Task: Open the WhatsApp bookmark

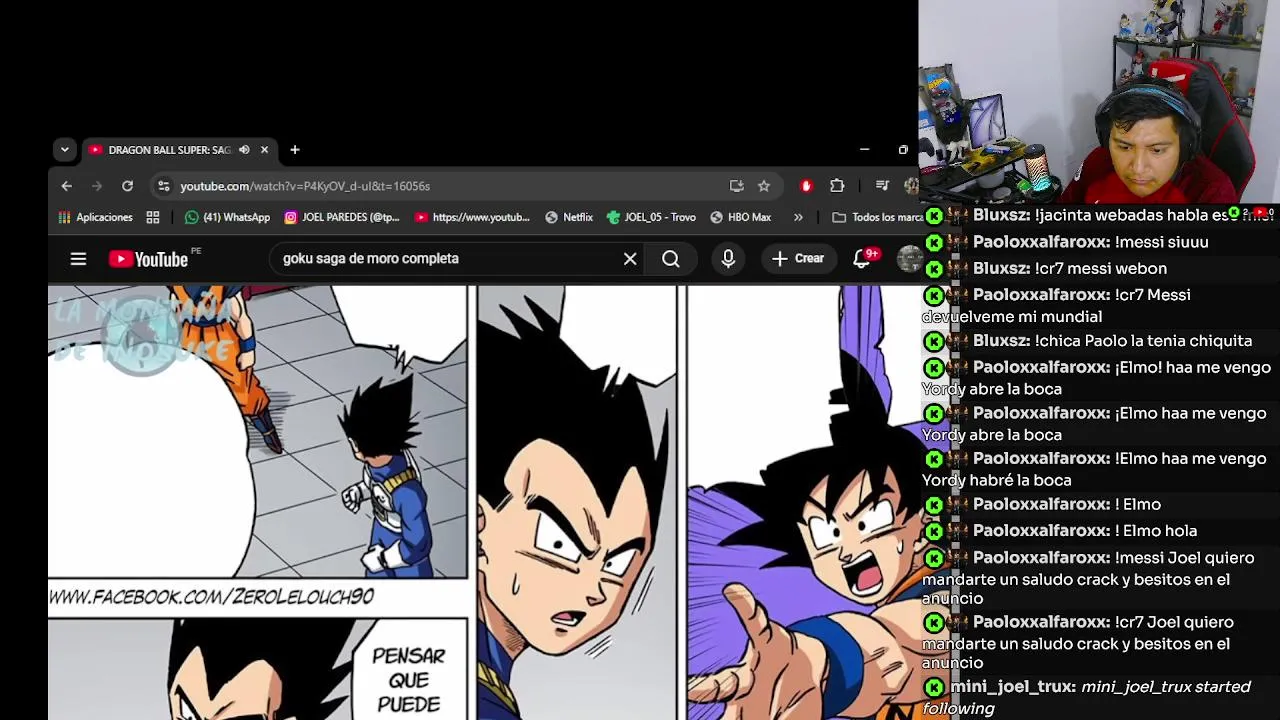Action: [227, 217]
